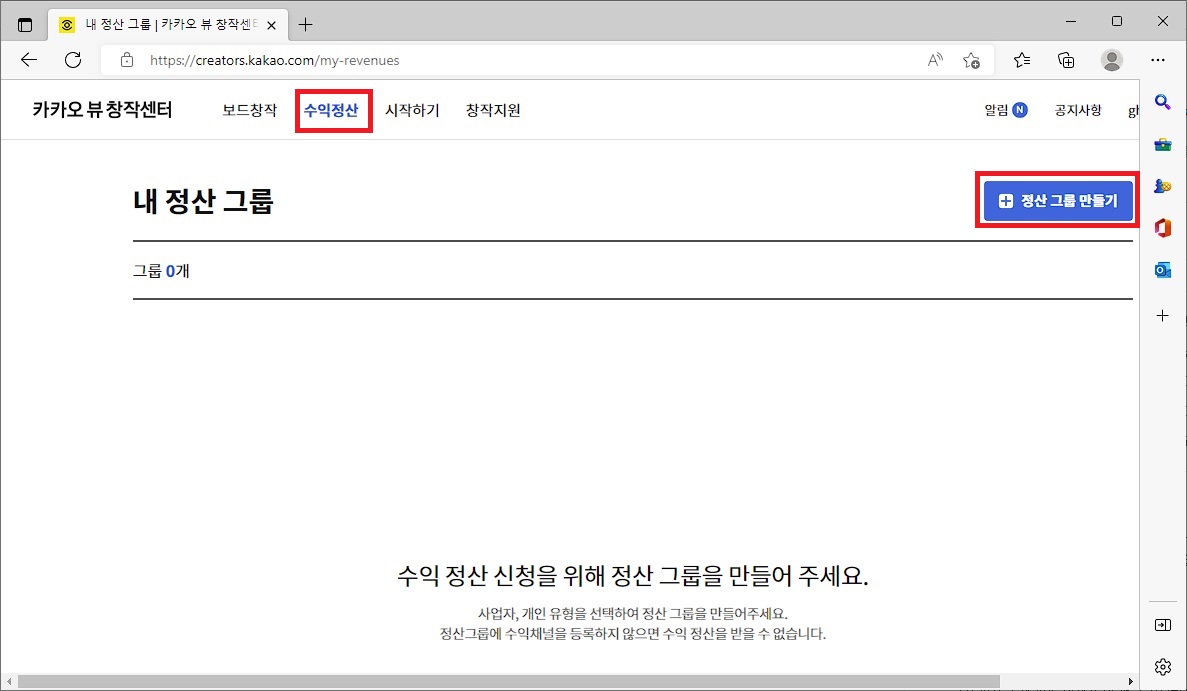Viewport: 1187px width, 691px height.
Task: Click the 정산 그룹 만들기 button
Action: click(x=1058, y=201)
